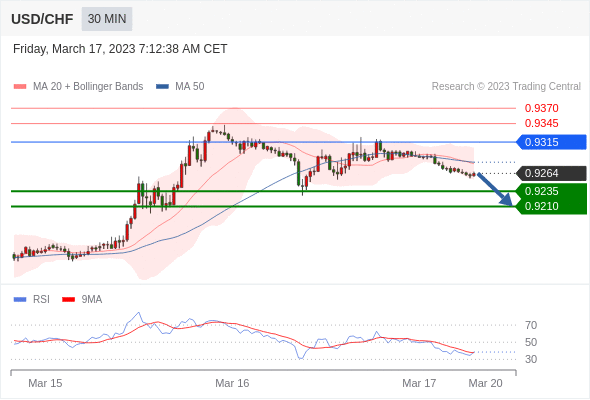
Task: Click the RSI legend label
Action: (x=41, y=300)
